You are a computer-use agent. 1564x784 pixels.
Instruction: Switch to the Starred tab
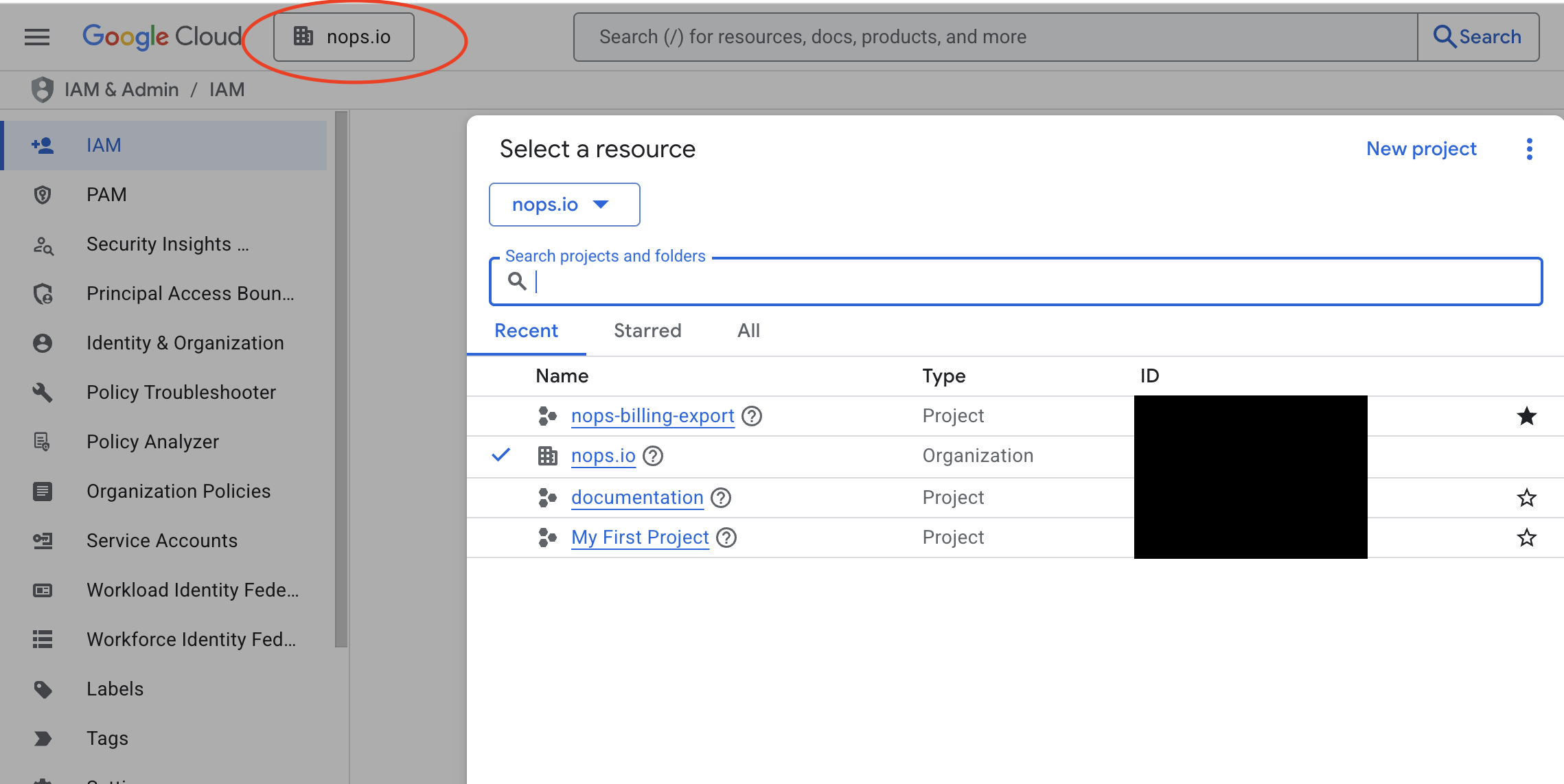tap(647, 331)
